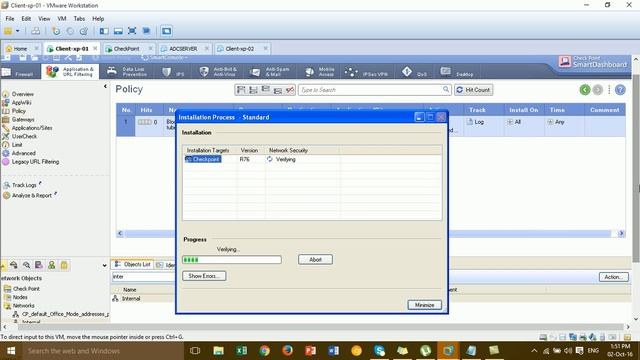Select the Application & URL Filtering tab
The width and height of the screenshot is (640, 360).
70,71
